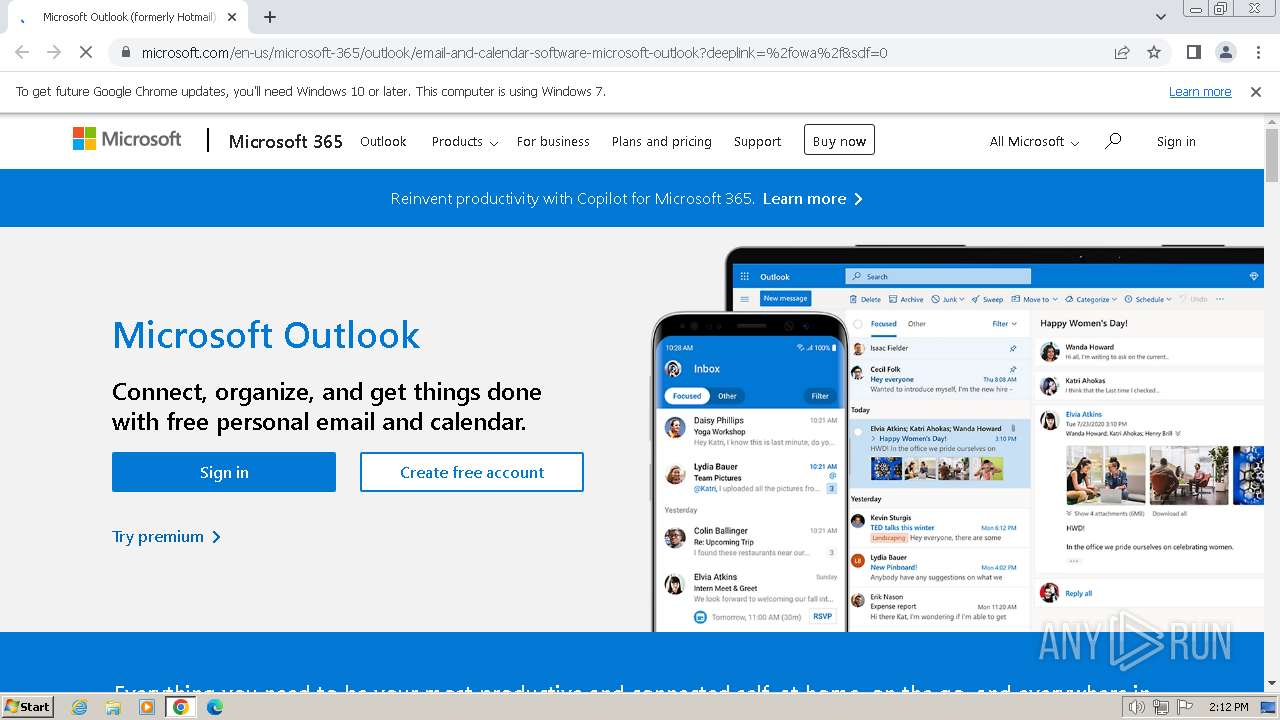Screen dimensions: 1280x720
Task: Open the Chrome tab search dropdown
Action: point(1160,17)
